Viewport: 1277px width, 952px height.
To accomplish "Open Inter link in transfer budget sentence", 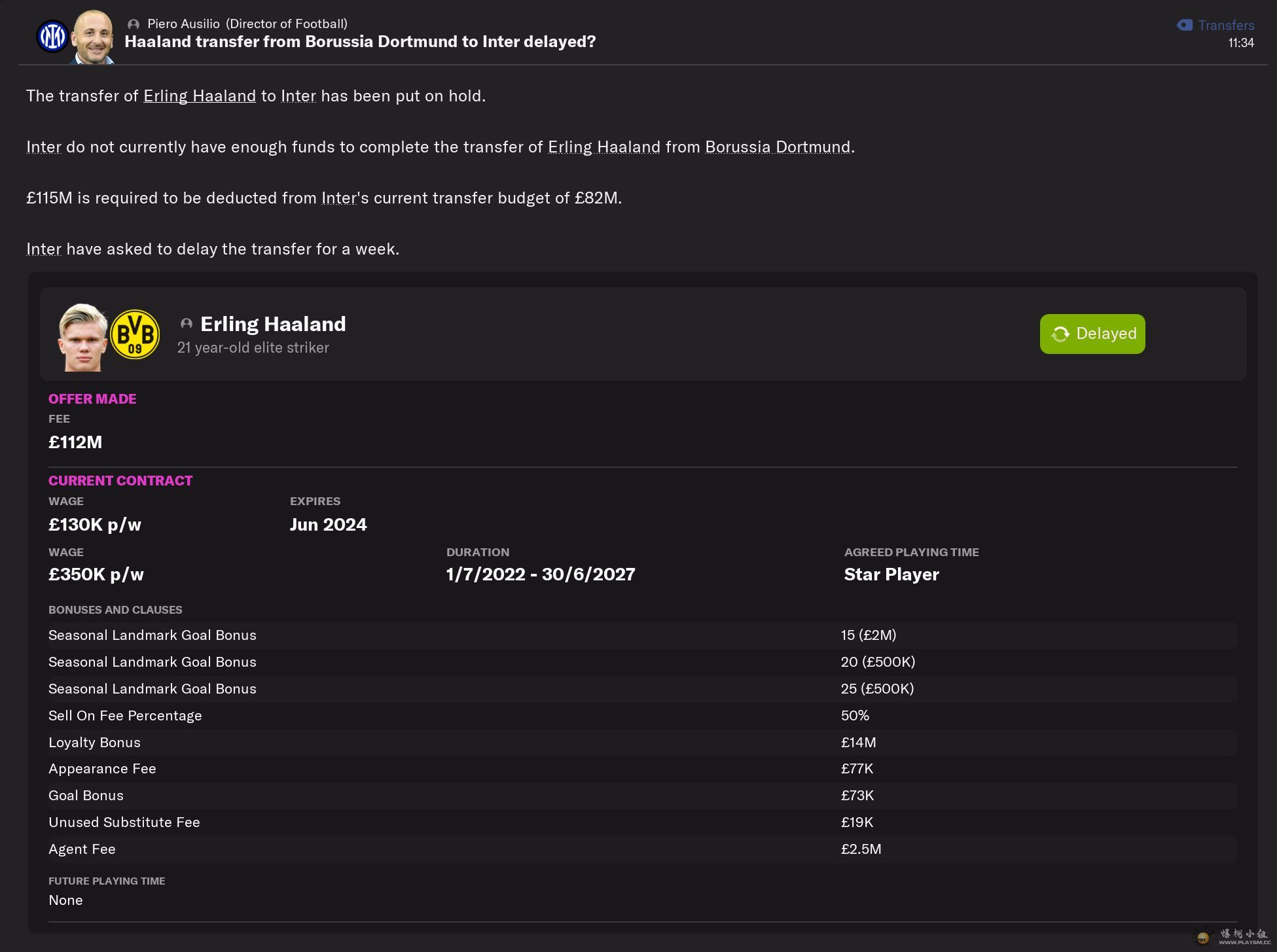I will 339,198.
